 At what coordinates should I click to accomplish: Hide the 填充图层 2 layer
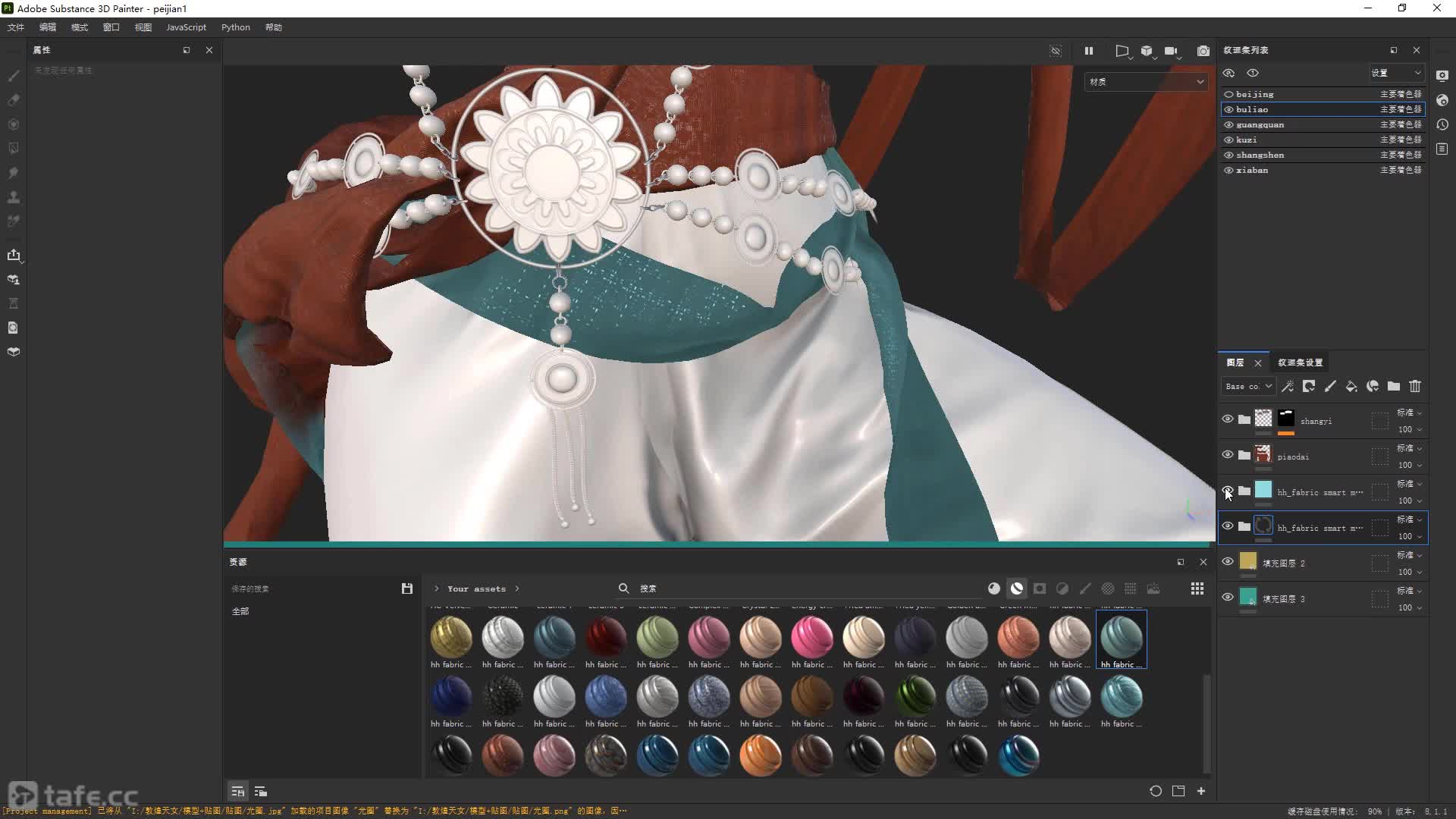click(x=1228, y=562)
